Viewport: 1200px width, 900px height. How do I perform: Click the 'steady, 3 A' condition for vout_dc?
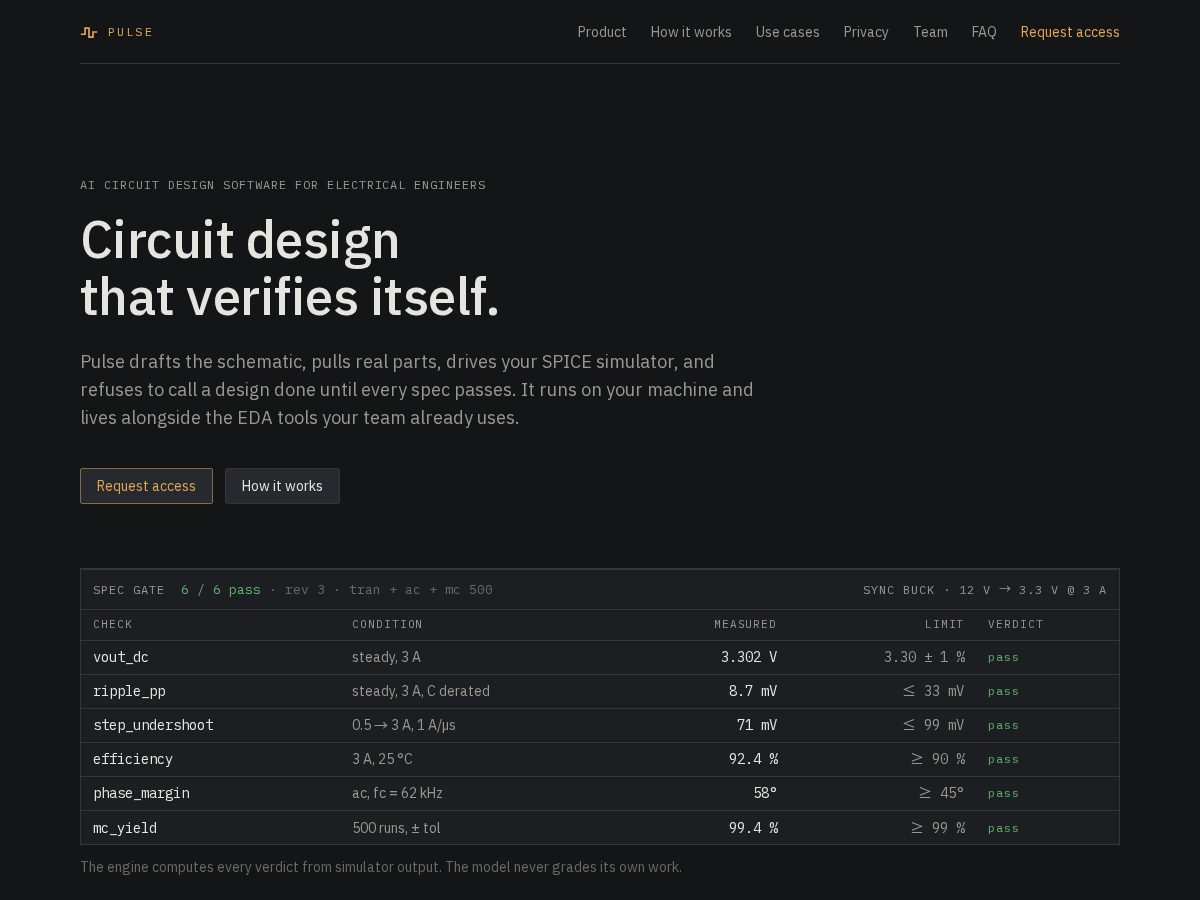tap(386, 657)
